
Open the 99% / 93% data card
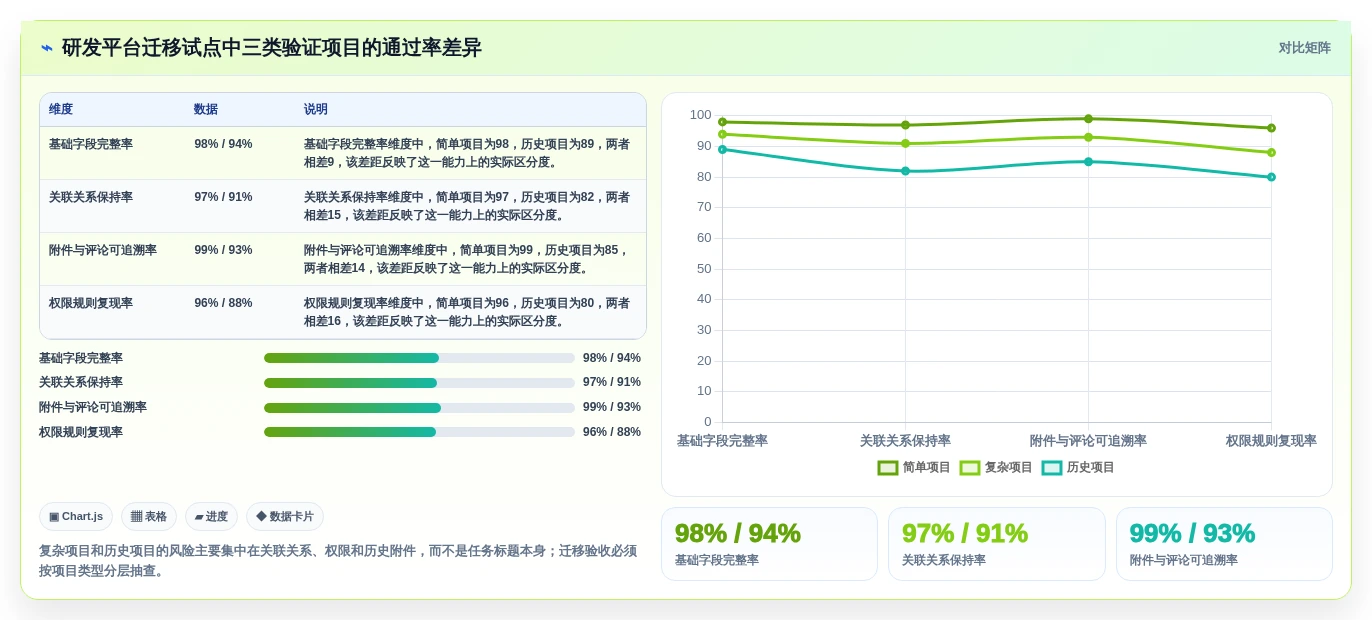[x=1224, y=544]
